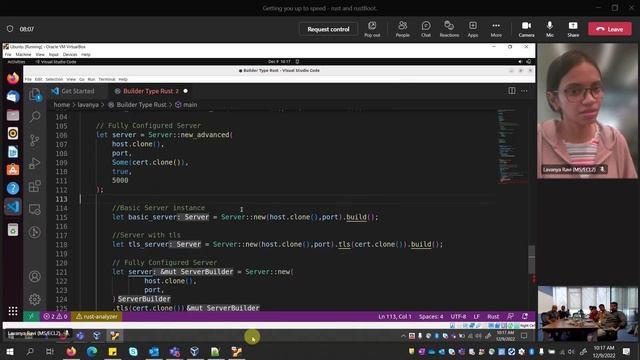Viewport: 640px width, 360px height.
Task: Select language mode Rust in status bar
Action: (x=493, y=316)
